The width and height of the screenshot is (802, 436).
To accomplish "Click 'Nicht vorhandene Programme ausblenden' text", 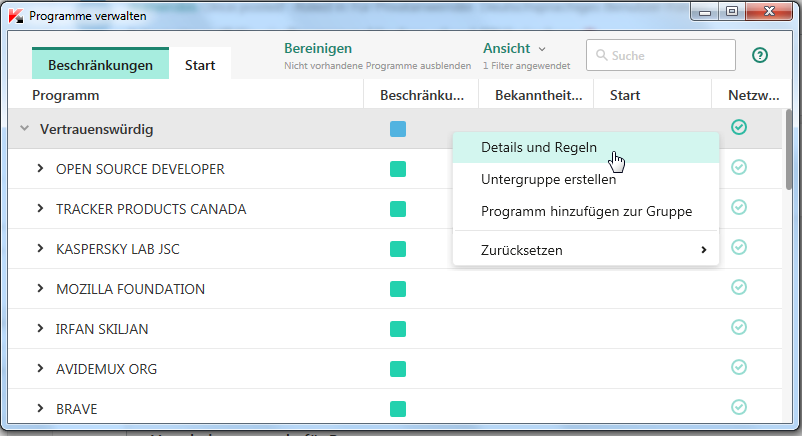I will point(377,66).
